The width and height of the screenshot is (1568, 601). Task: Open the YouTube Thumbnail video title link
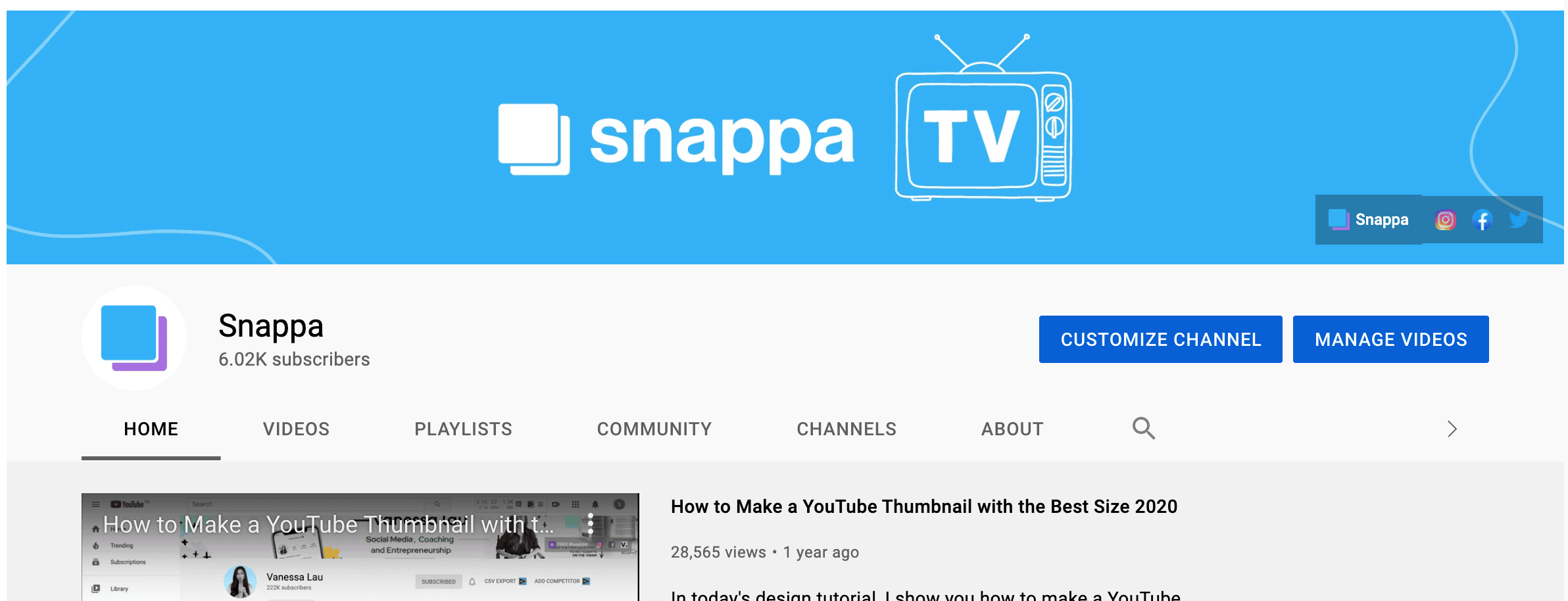pyautogui.click(x=924, y=506)
